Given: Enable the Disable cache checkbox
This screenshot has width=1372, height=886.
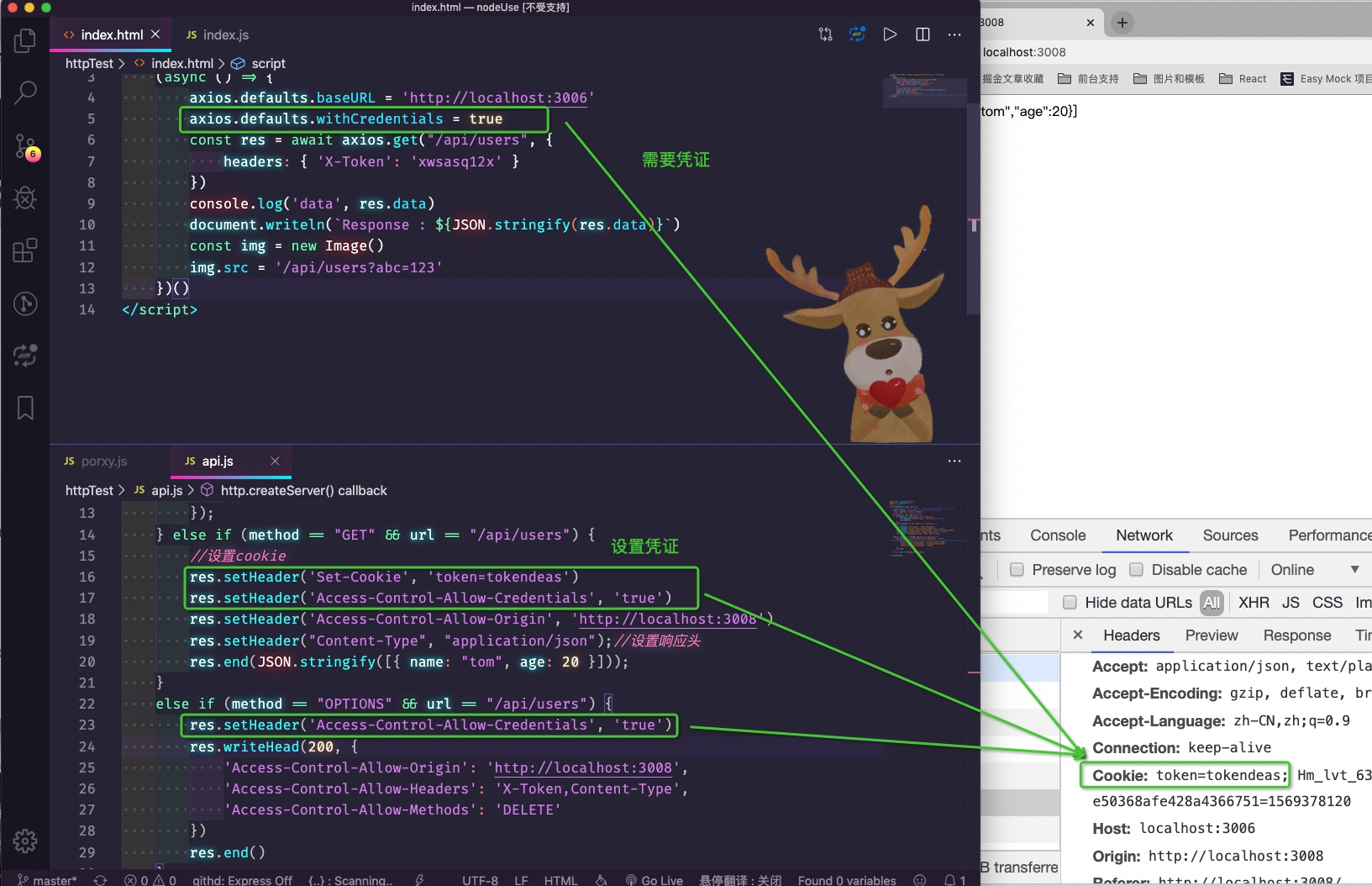Looking at the screenshot, I should tap(1136, 570).
